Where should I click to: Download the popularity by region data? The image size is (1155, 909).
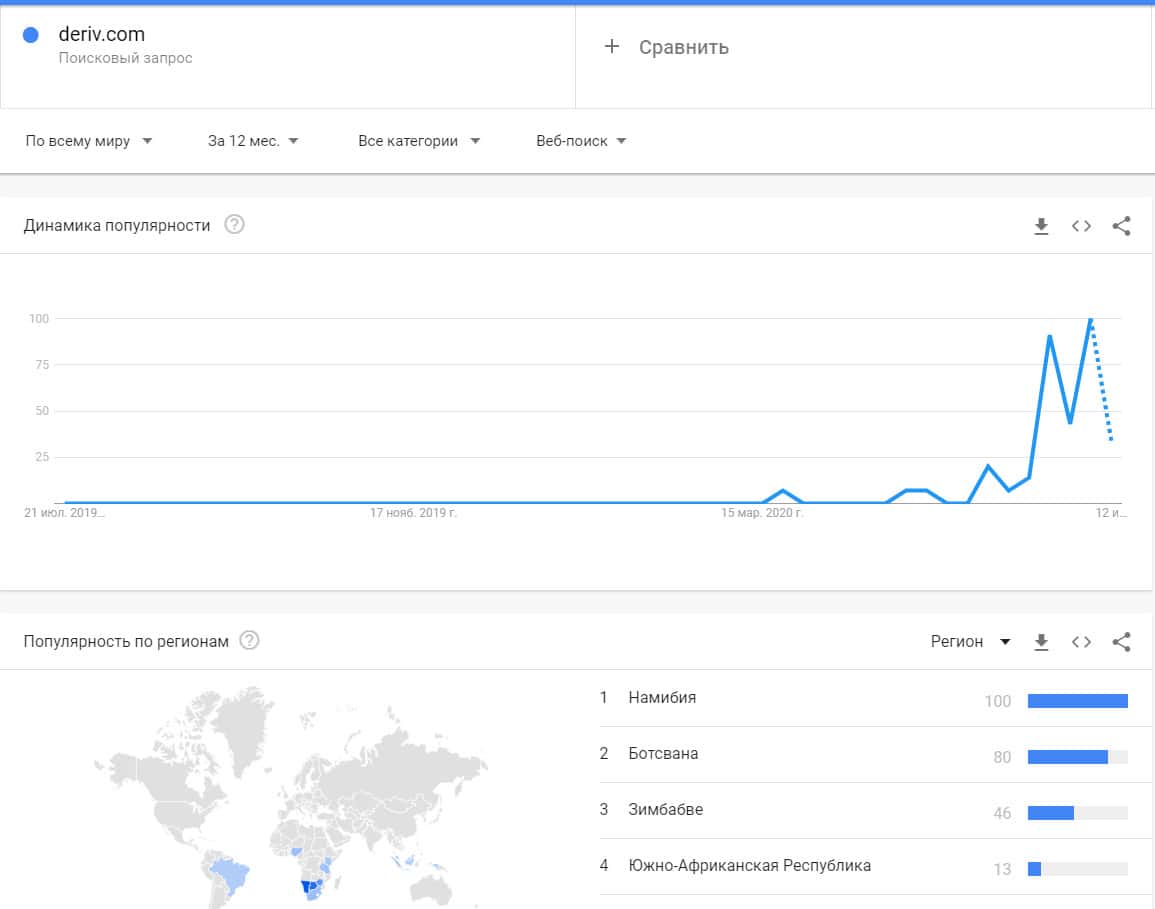[x=1041, y=642]
